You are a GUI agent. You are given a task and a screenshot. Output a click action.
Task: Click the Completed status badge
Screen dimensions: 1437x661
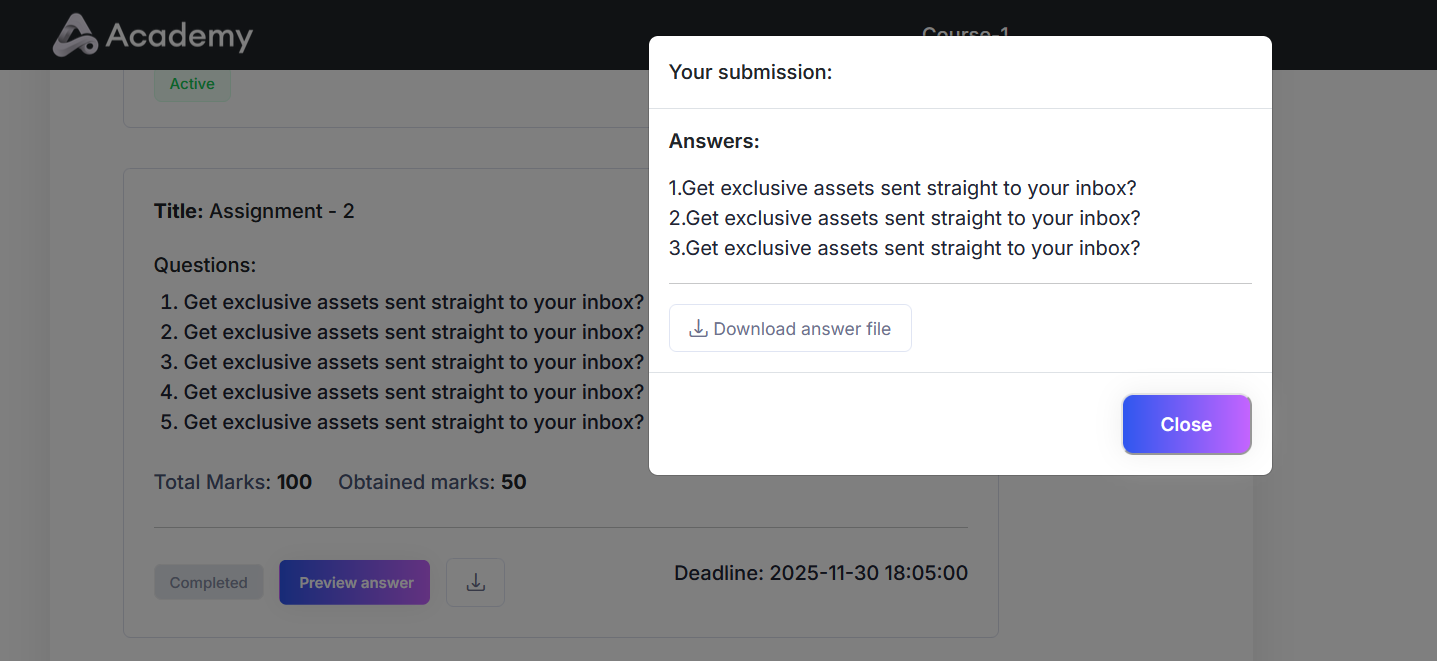pyautogui.click(x=208, y=582)
